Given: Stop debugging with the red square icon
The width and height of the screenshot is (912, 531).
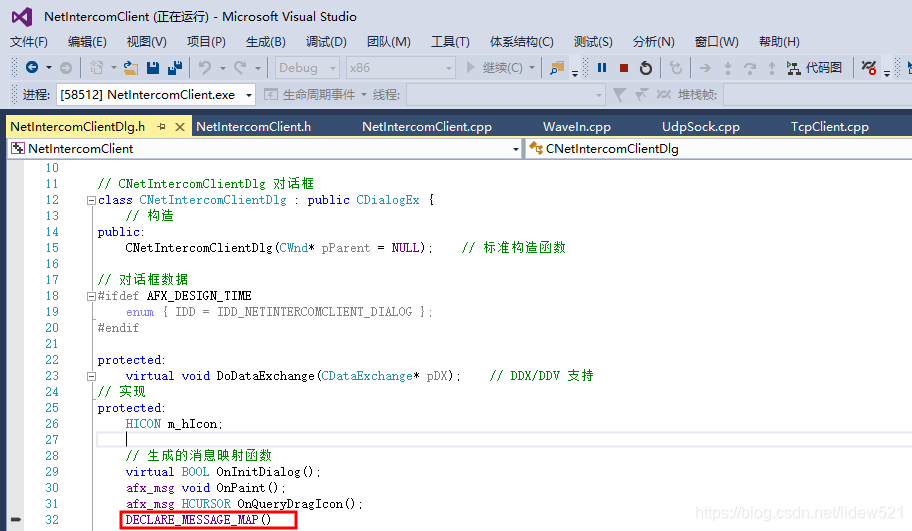Looking at the screenshot, I should (x=624, y=68).
